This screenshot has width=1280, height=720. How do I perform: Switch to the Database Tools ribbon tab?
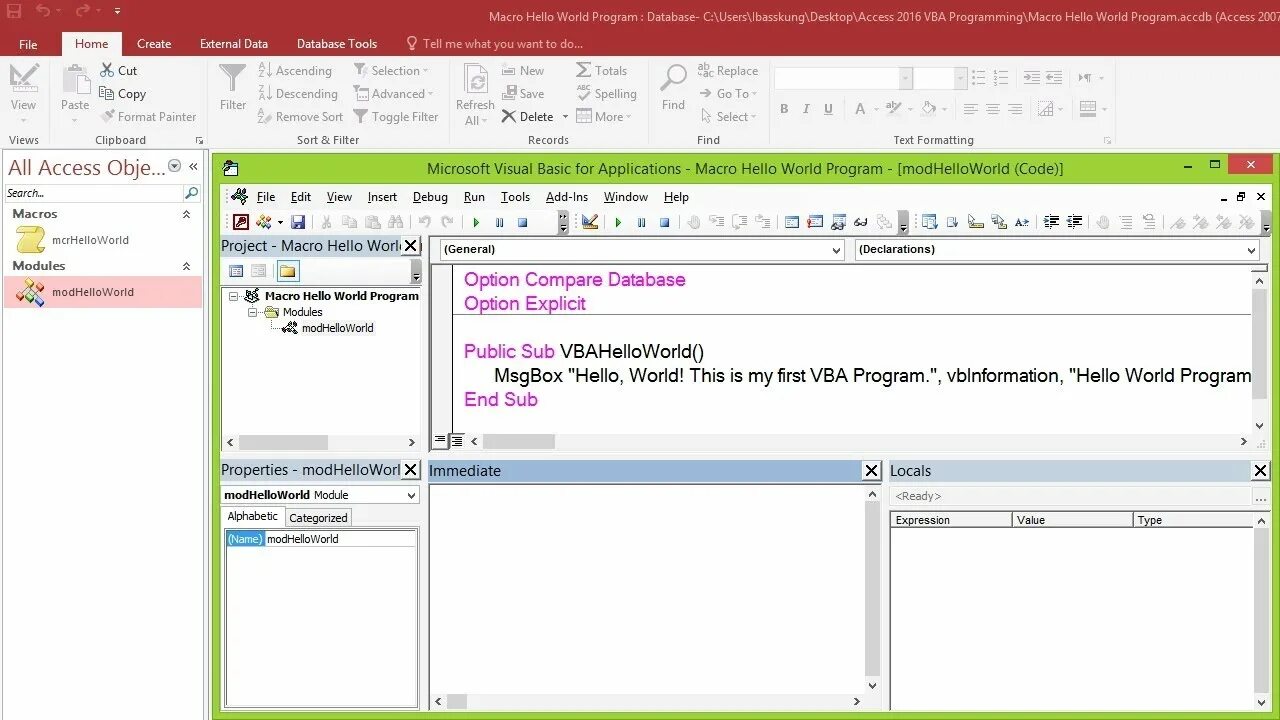(x=337, y=43)
